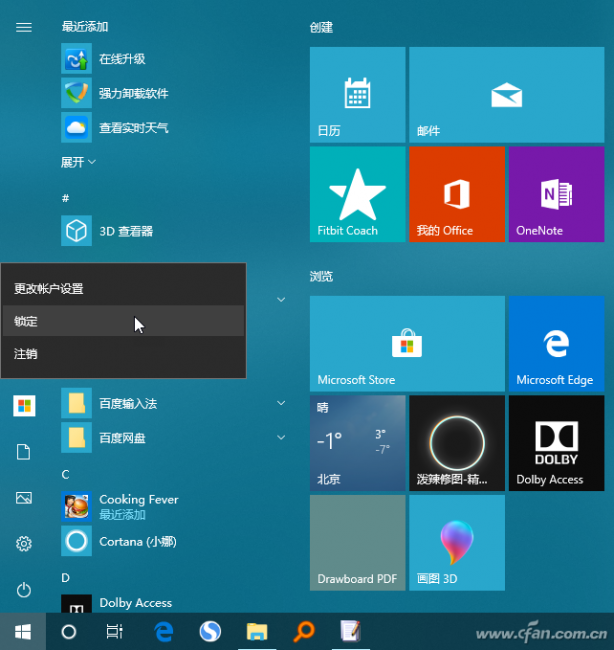Image resolution: width=614 pixels, height=650 pixels.
Task: Launch 强力卸载软件 from recently added
Action: coord(133,93)
